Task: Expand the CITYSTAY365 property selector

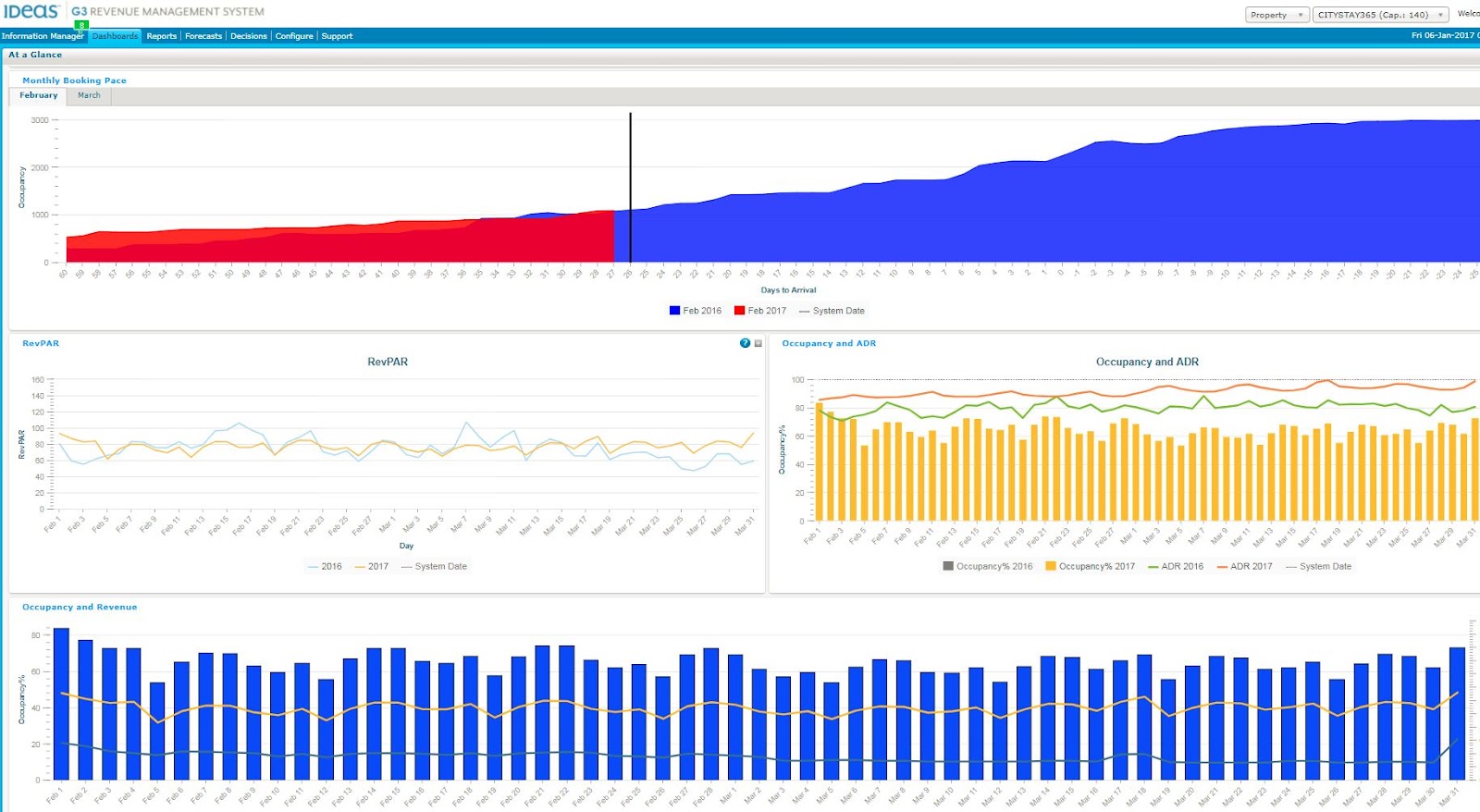Action: click(1380, 15)
